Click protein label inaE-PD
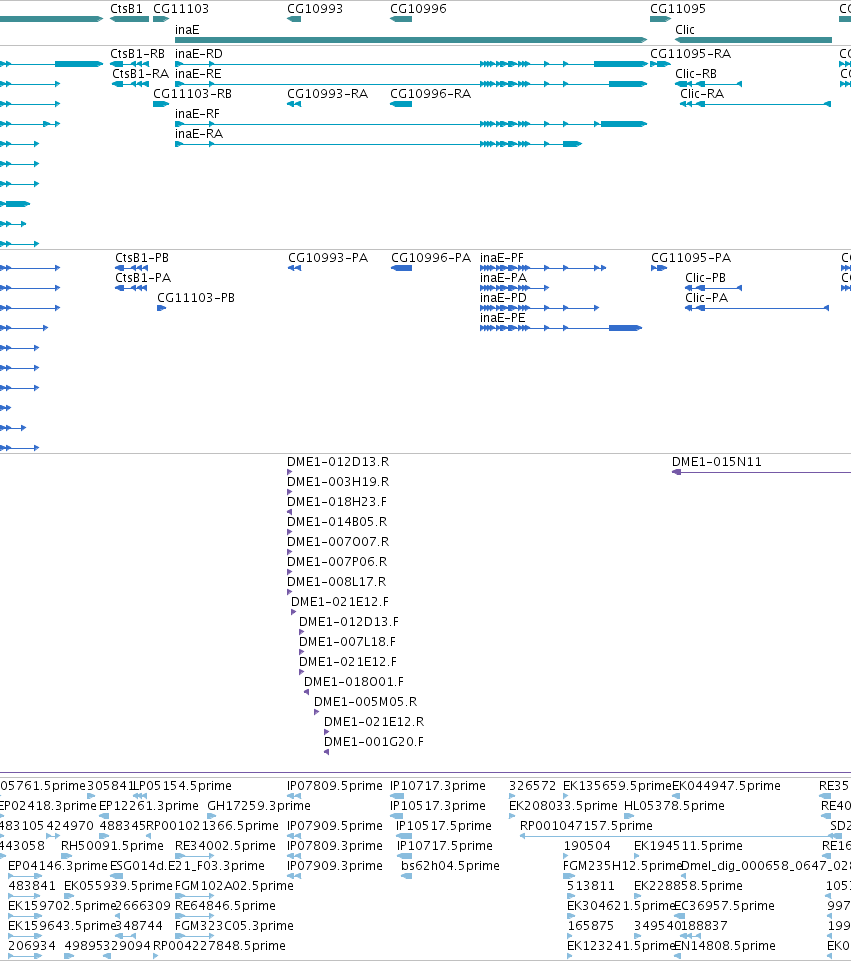The image size is (851, 961). click(503, 298)
